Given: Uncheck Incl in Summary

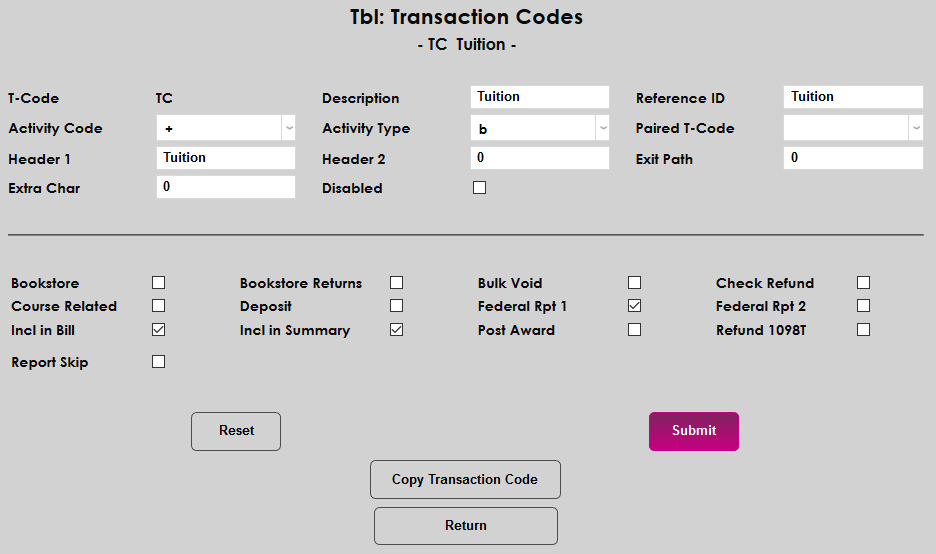Looking at the screenshot, I should click(x=396, y=330).
